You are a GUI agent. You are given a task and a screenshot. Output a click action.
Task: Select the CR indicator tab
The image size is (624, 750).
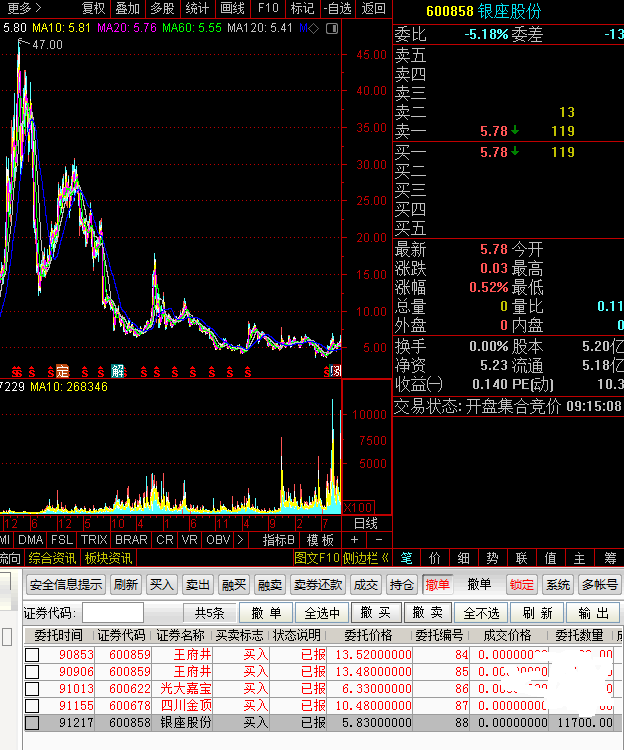(x=165, y=540)
